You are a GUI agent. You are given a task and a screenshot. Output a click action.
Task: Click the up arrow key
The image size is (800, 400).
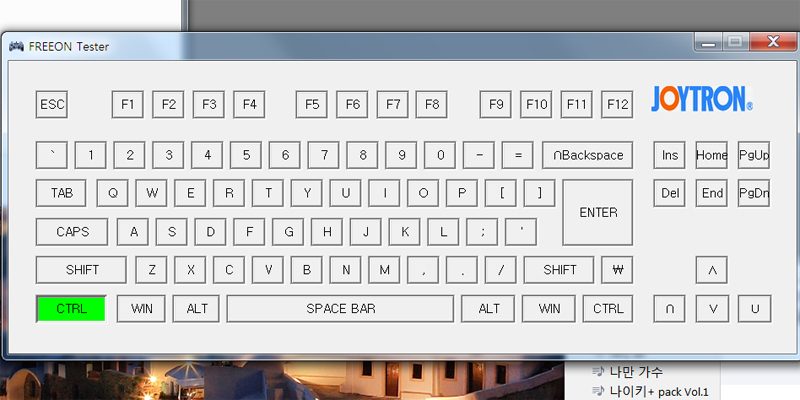[x=712, y=270]
